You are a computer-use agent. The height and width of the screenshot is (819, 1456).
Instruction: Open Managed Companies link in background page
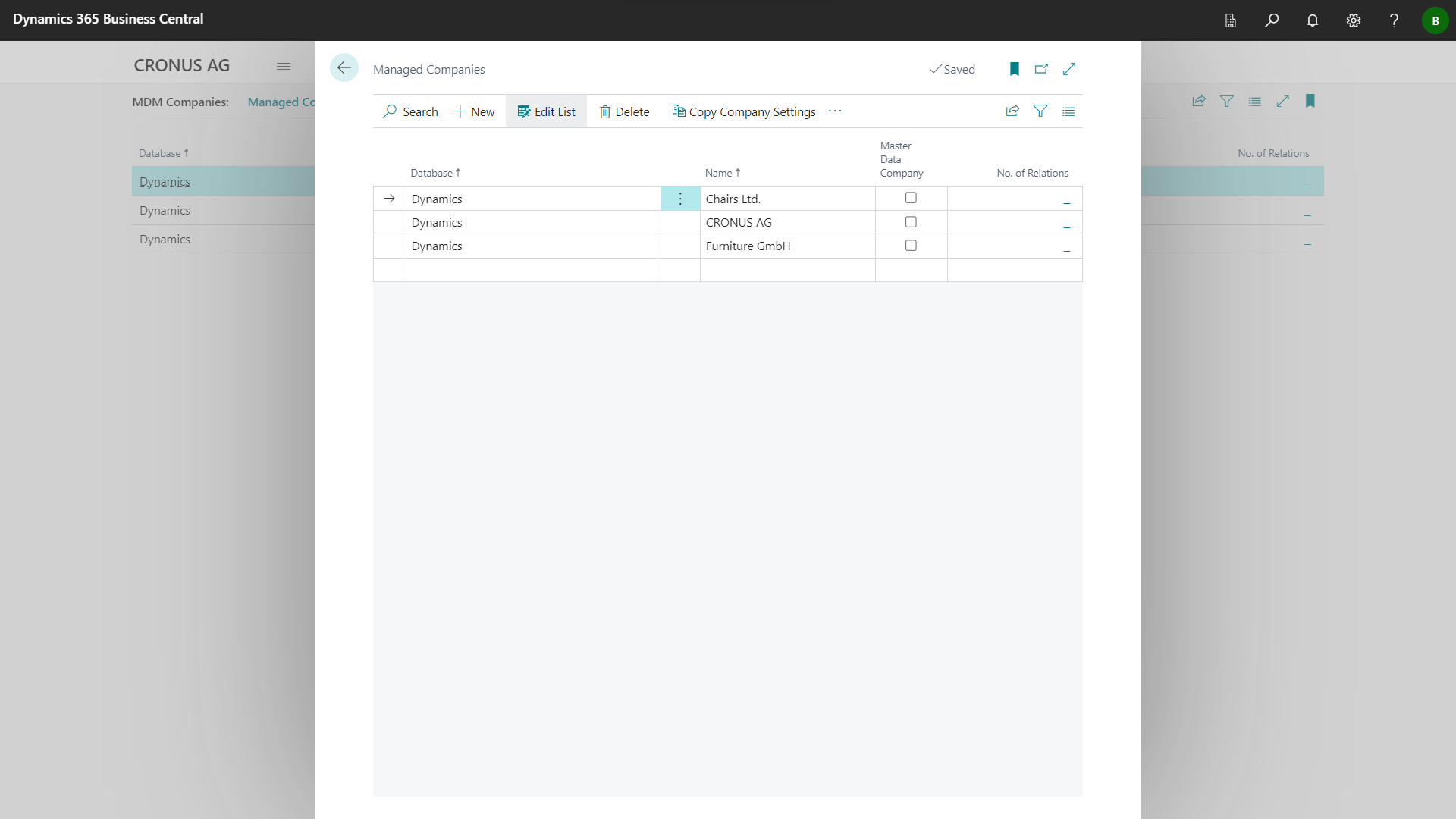[x=281, y=102]
